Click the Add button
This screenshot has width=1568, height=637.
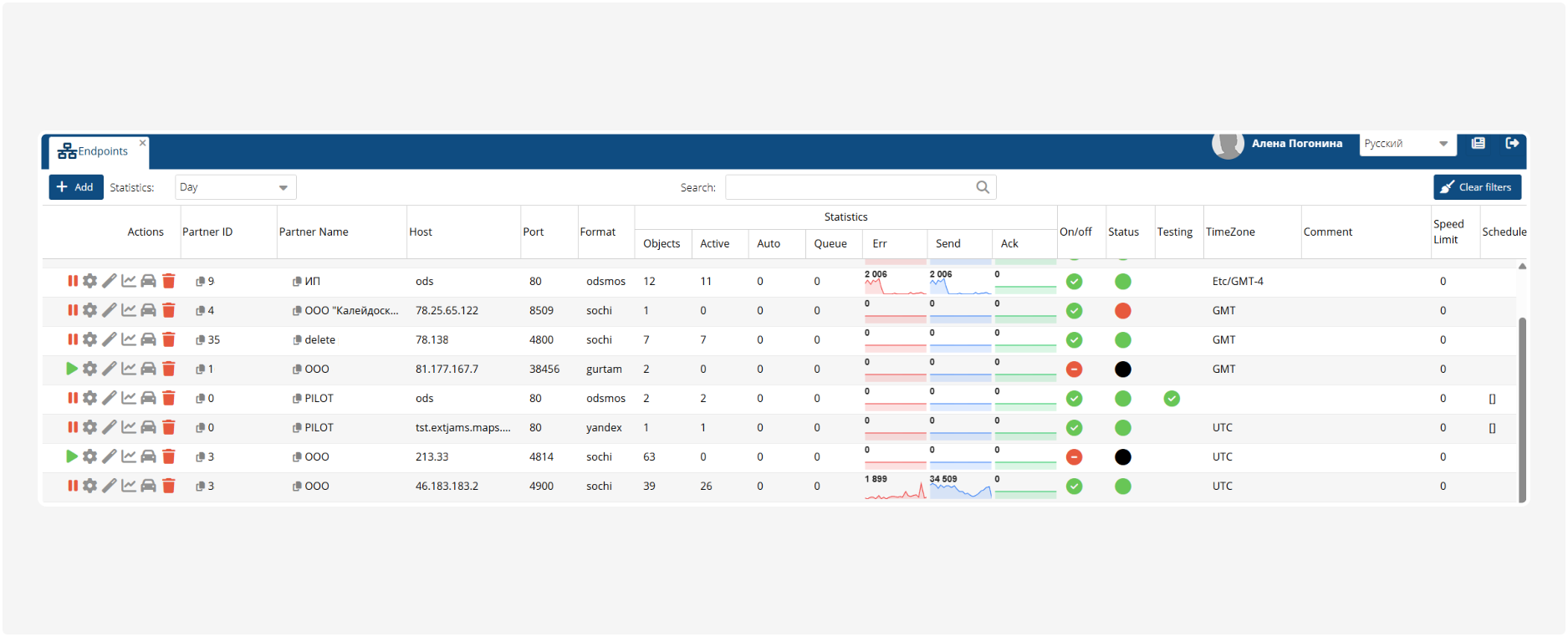tap(75, 187)
